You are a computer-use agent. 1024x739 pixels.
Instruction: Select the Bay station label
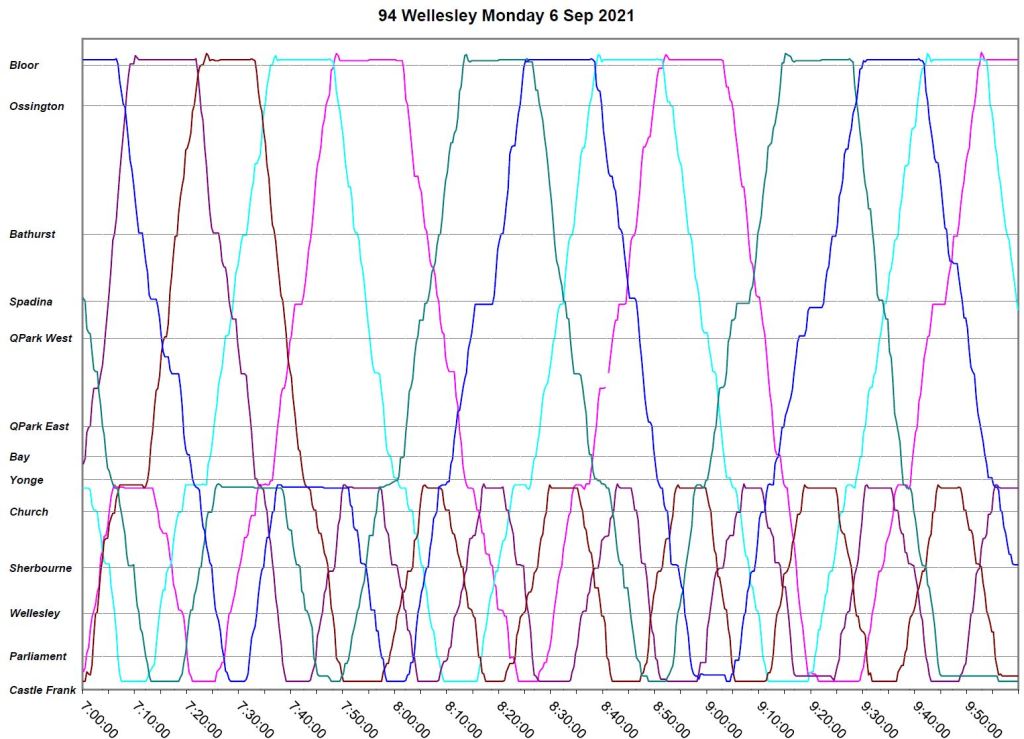coord(19,456)
